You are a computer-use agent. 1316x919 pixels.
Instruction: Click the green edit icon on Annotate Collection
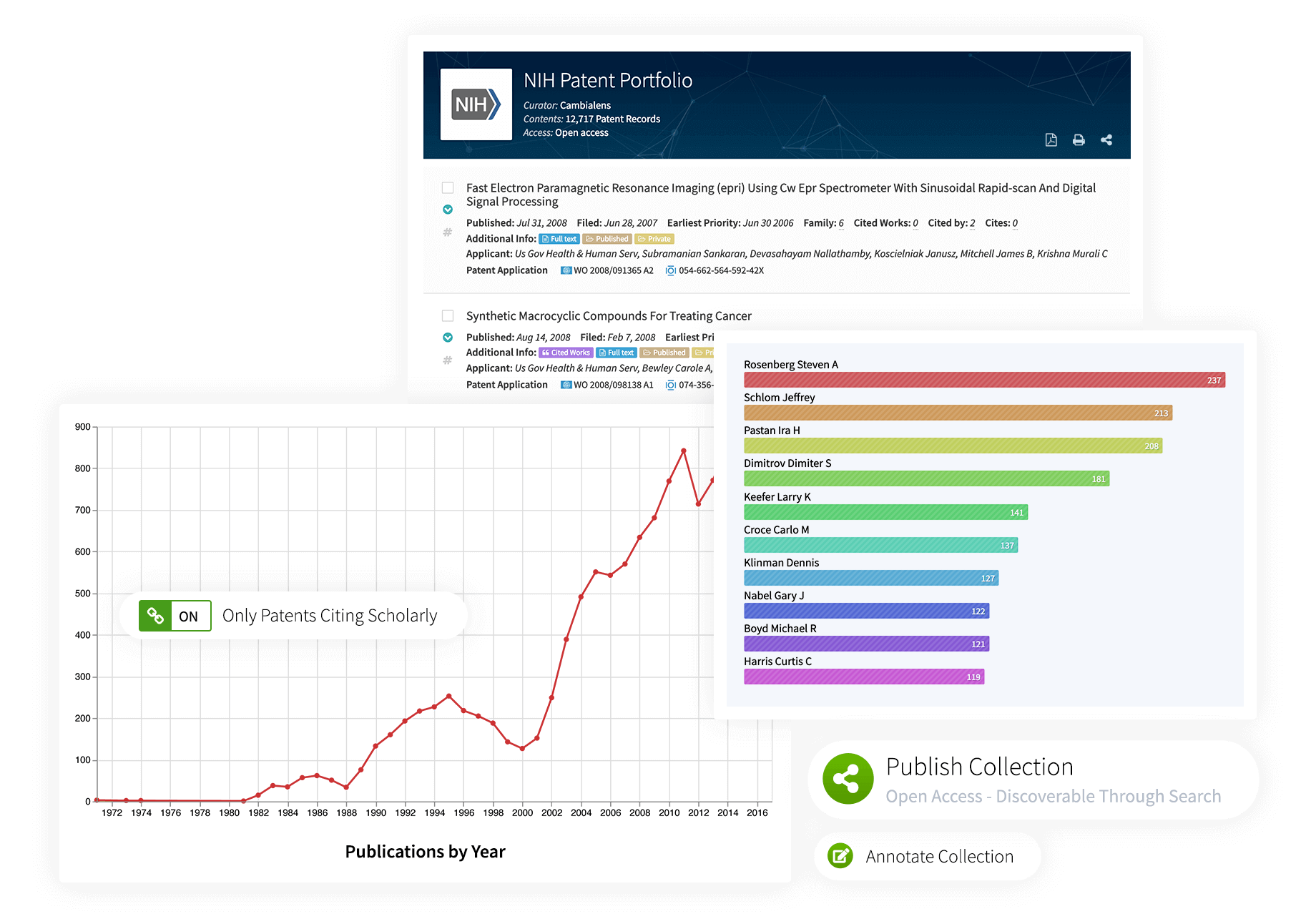[840, 855]
